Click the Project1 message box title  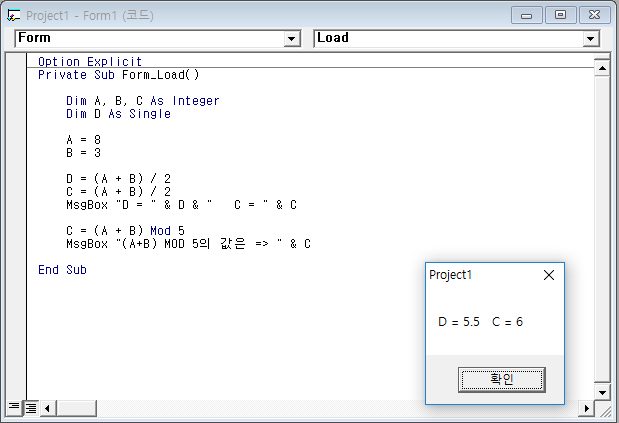tap(450, 275)
